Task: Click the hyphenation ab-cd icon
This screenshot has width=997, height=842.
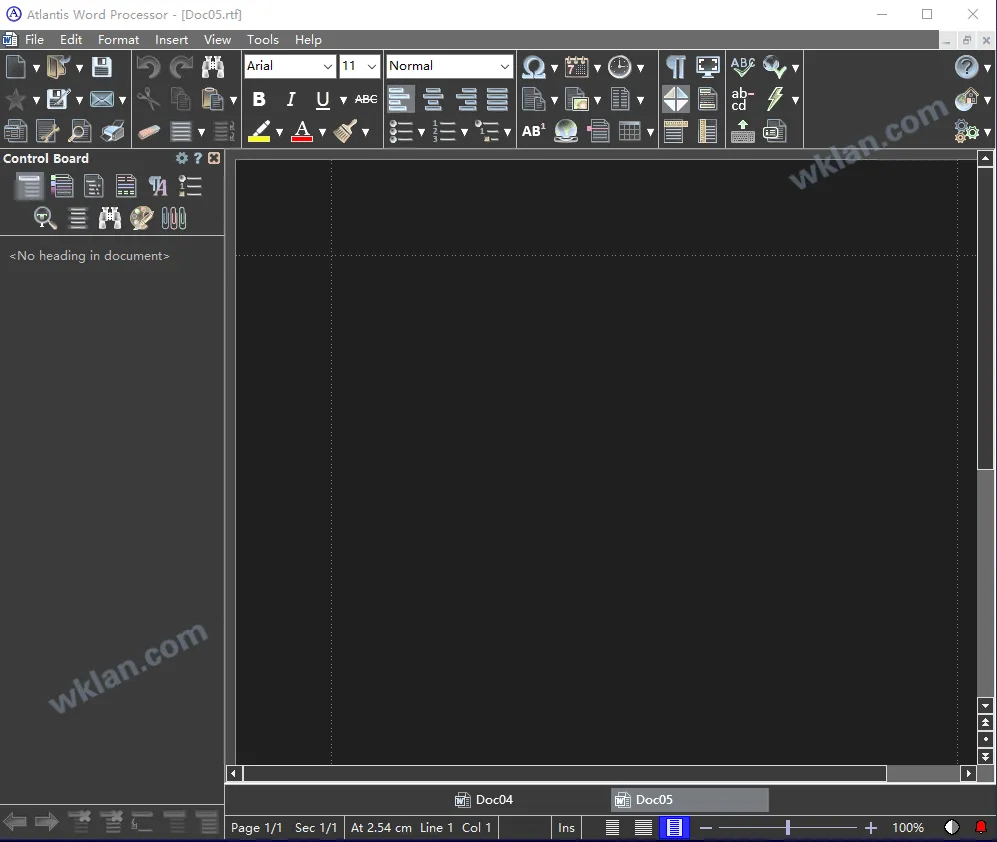Action: point(742,99)
